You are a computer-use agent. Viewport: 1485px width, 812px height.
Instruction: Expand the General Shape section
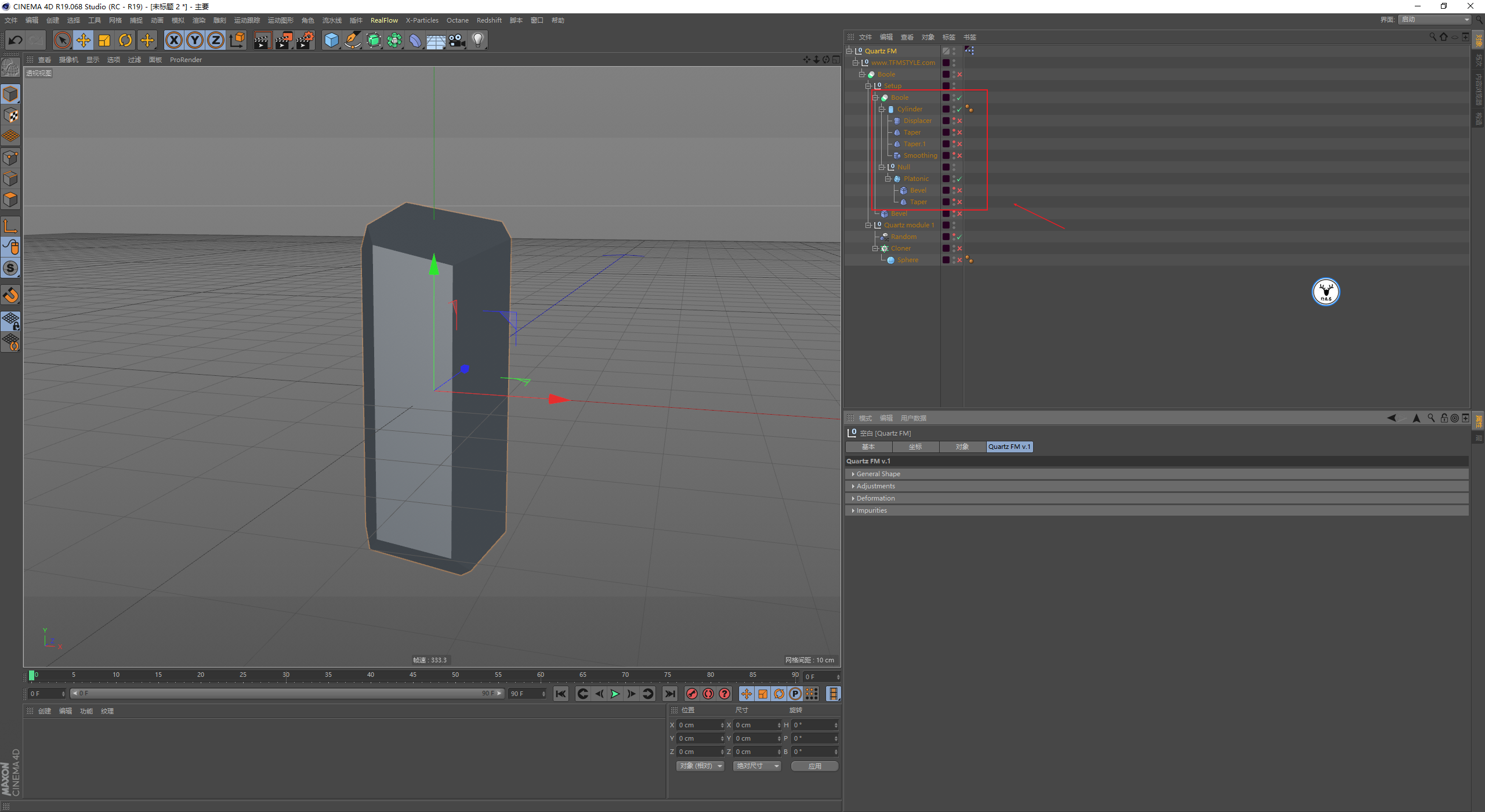(x=878, y=474)
